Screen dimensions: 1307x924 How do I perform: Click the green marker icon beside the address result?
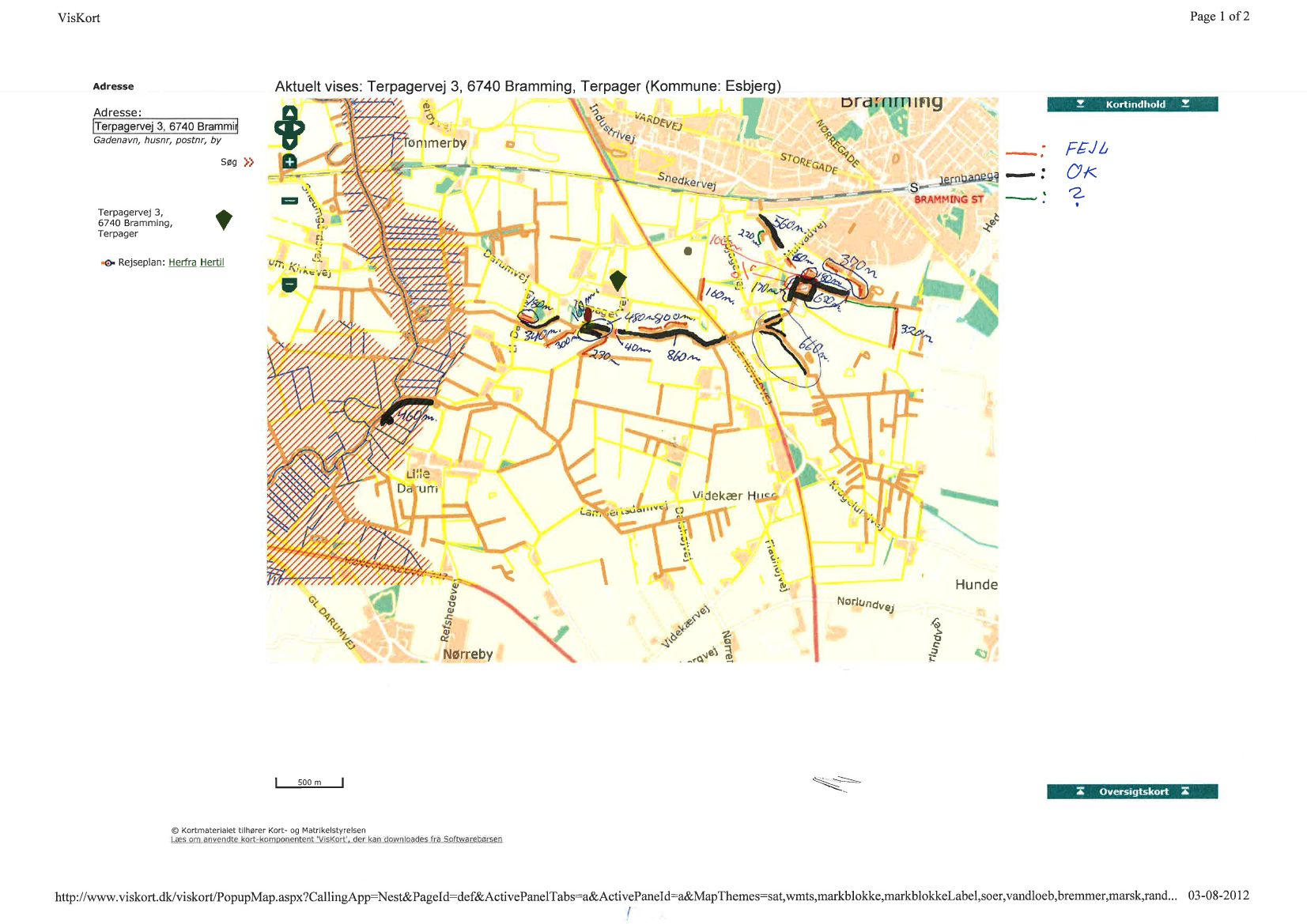(x=224, y=220)
